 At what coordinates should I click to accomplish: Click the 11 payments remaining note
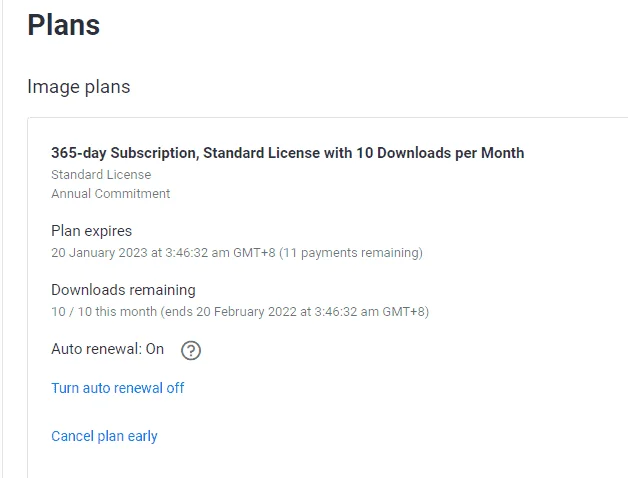(x=351, y=253)
